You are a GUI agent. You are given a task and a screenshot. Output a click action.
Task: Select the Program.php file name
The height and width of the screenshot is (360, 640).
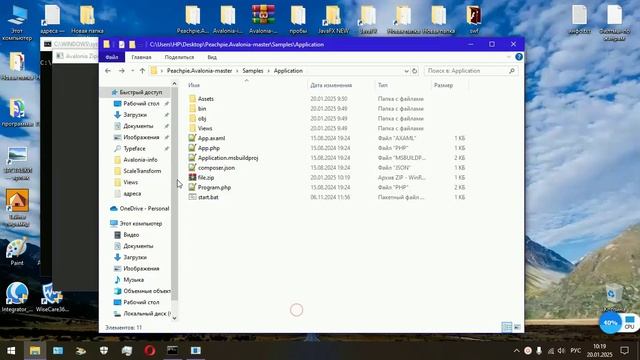pos(214,187)
